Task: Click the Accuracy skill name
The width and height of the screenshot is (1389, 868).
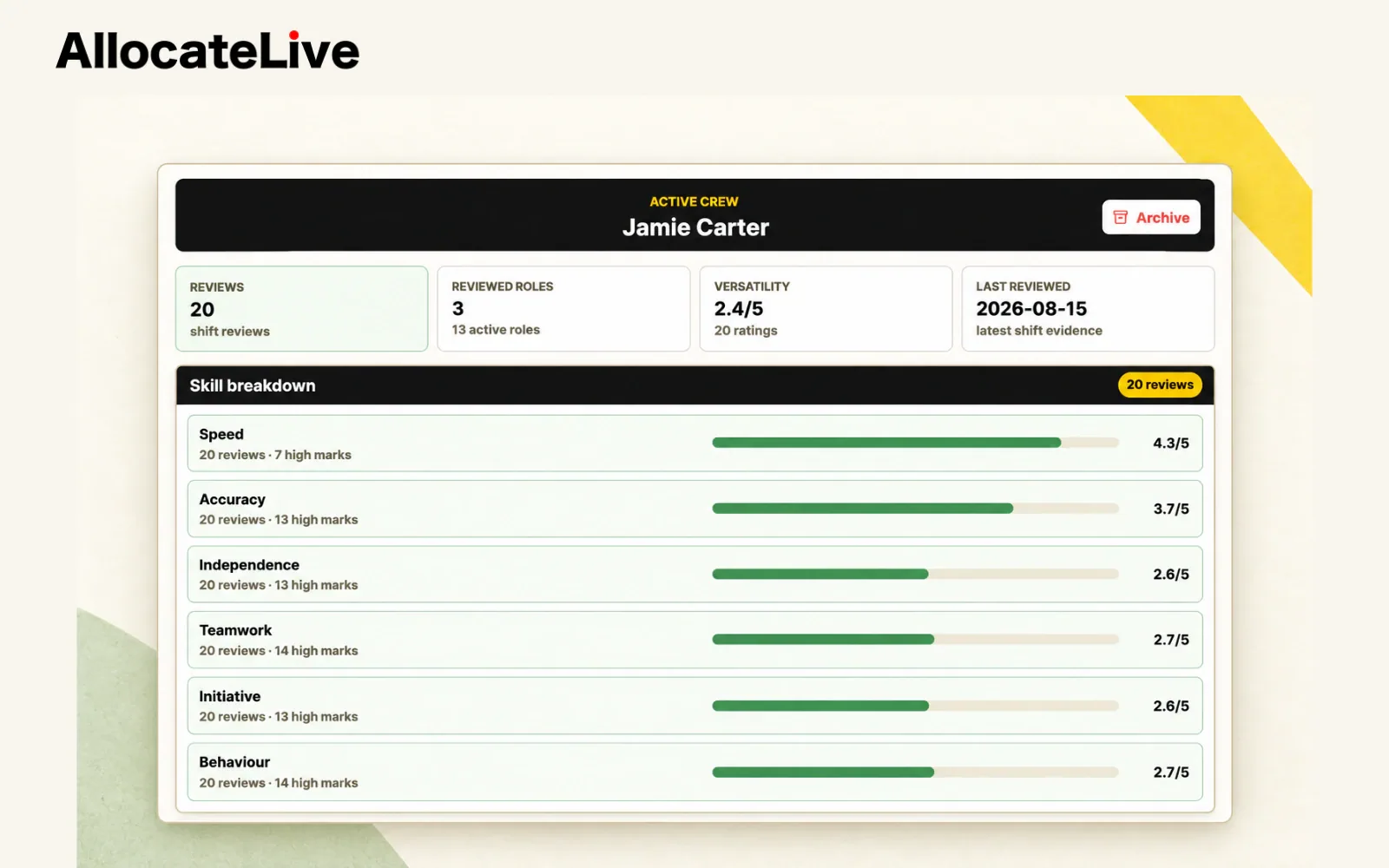Action: (x=232, y=499)
